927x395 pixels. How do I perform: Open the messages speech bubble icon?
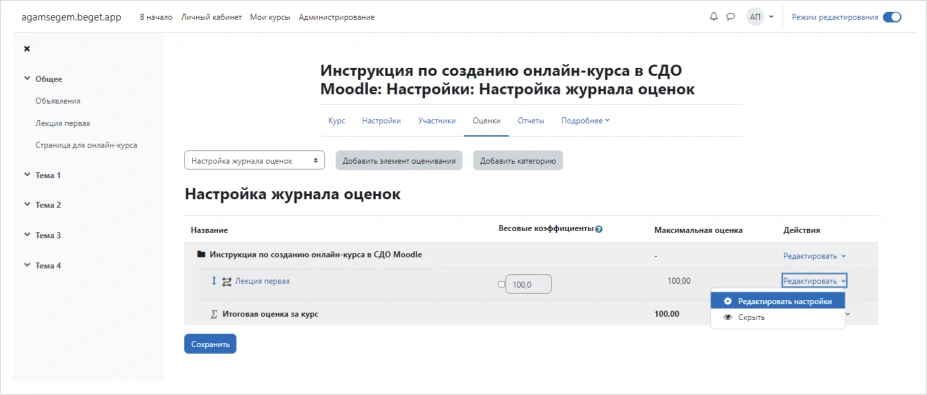point(731,17)
